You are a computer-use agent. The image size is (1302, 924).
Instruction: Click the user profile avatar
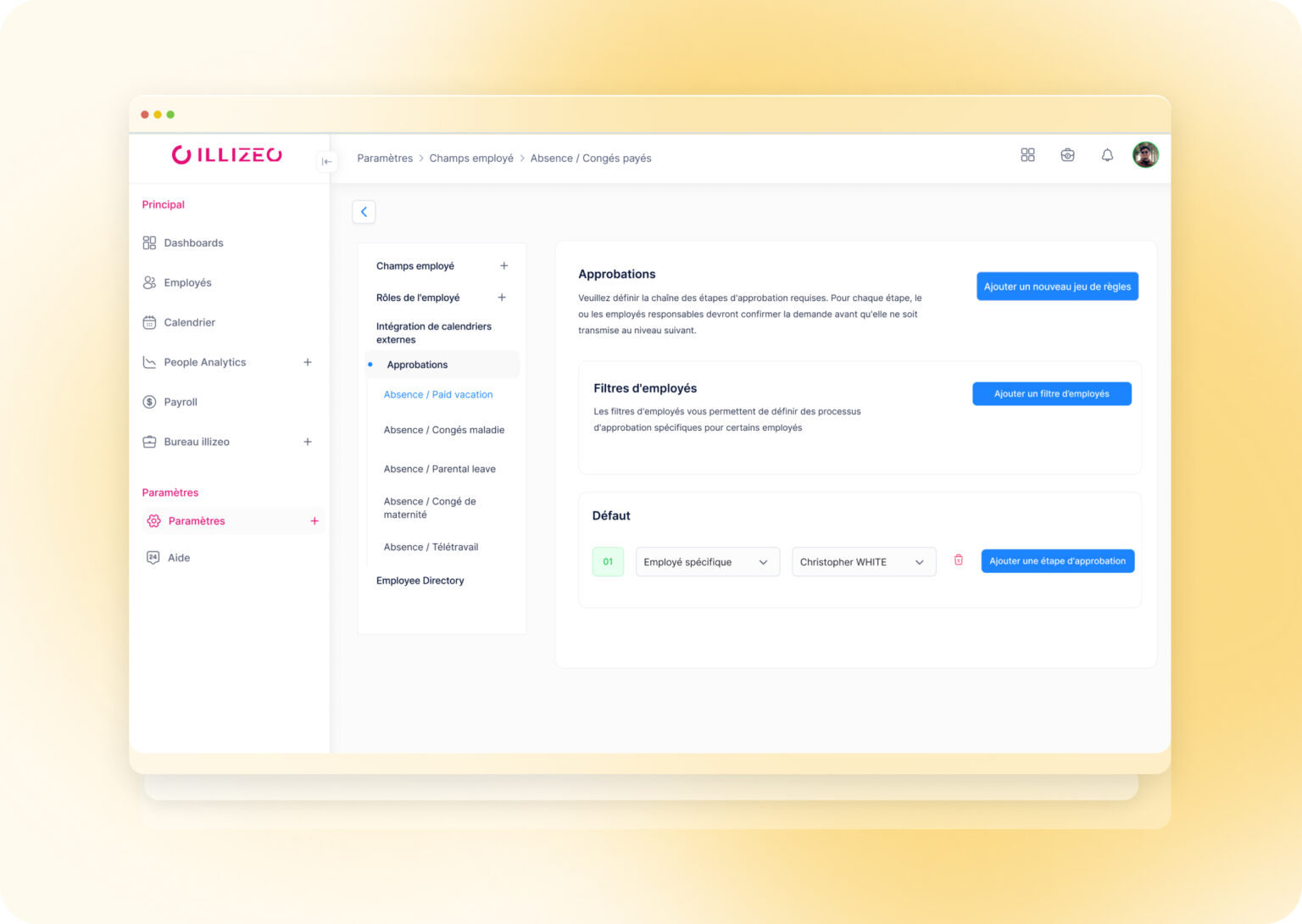(1145, 155)
